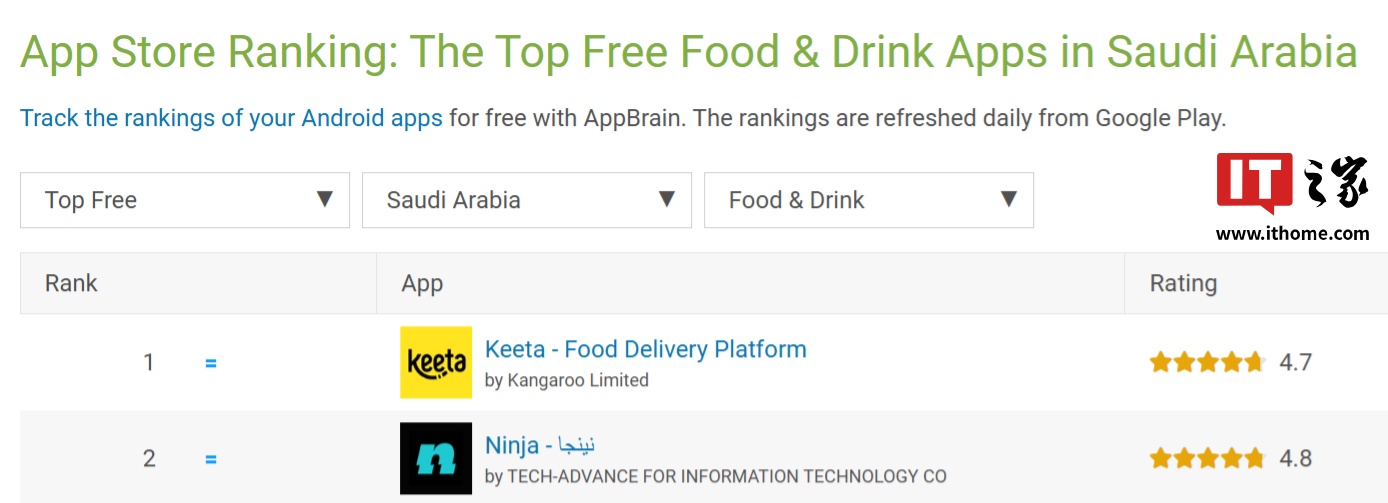Open the Saudi Arabia country dropdown
The image size is (1388, 503).
click(x=526, y=200)
